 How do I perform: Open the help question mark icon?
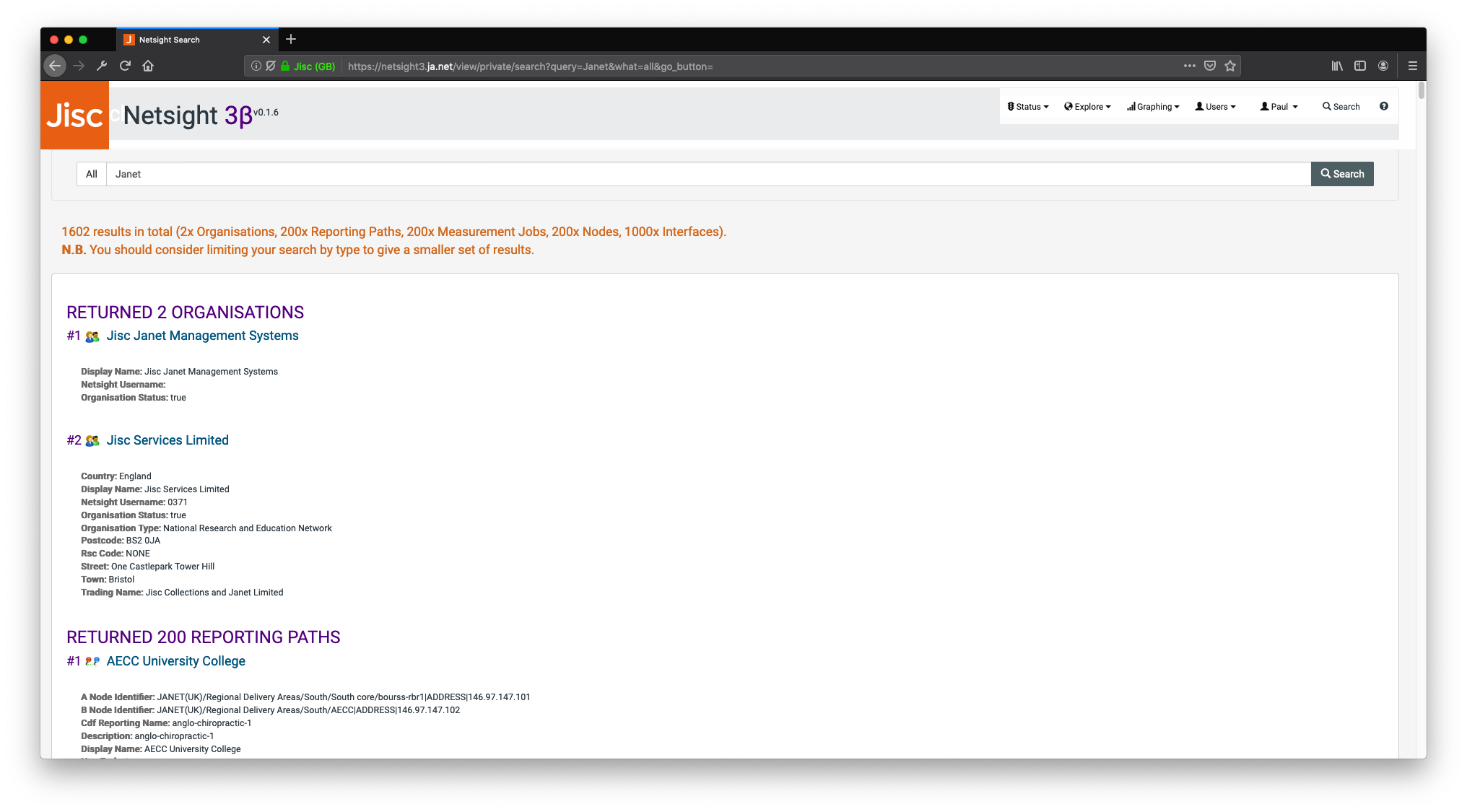[x=1384, y=106]
